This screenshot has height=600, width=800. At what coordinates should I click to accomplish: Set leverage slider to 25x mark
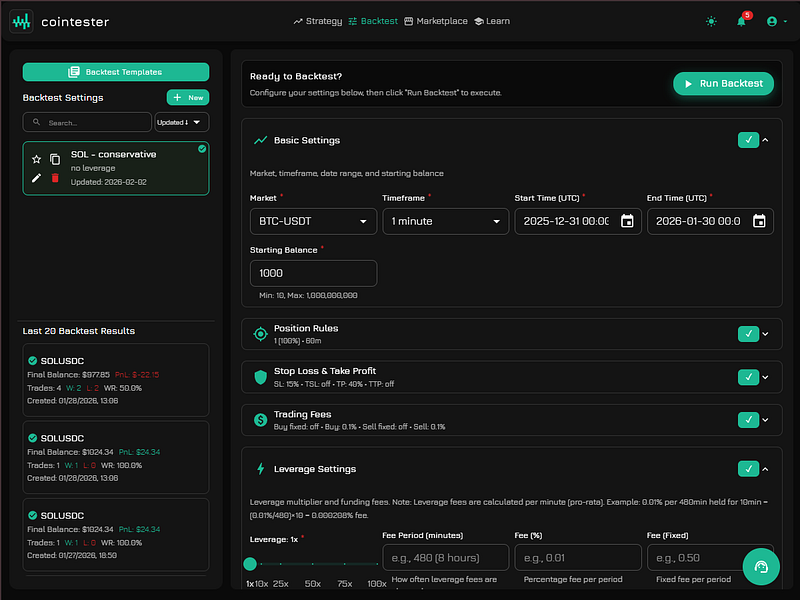click(281, 564)
